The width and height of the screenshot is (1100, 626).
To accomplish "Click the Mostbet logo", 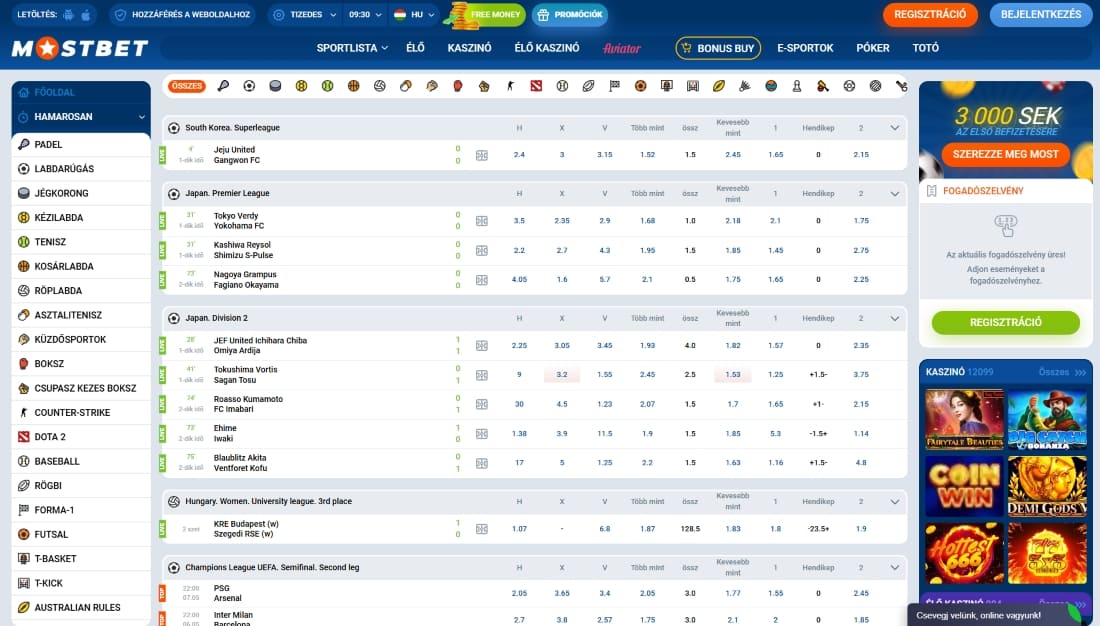I will coord(80,48).
